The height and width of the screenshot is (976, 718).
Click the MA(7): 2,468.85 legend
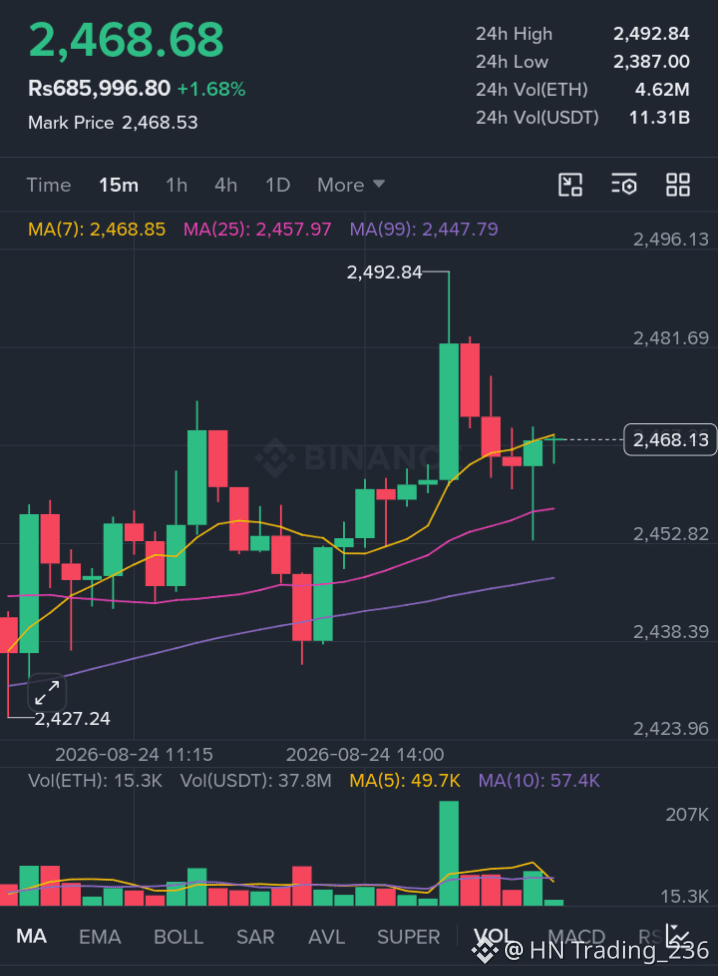pyautogui.click(x=97, y=230)
